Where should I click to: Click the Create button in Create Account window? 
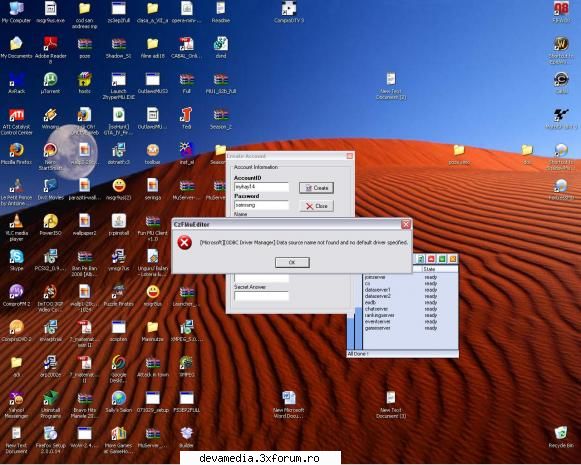(316, 188)
